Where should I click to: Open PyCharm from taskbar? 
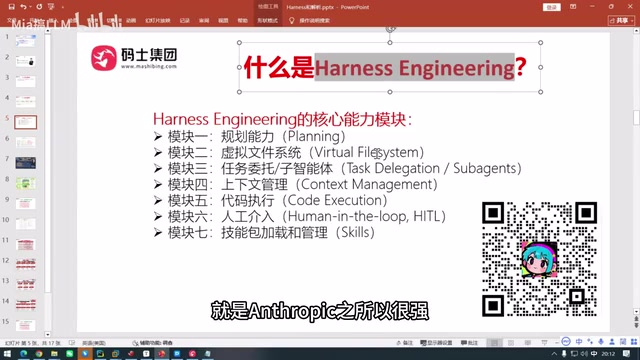tap(100, 353)
